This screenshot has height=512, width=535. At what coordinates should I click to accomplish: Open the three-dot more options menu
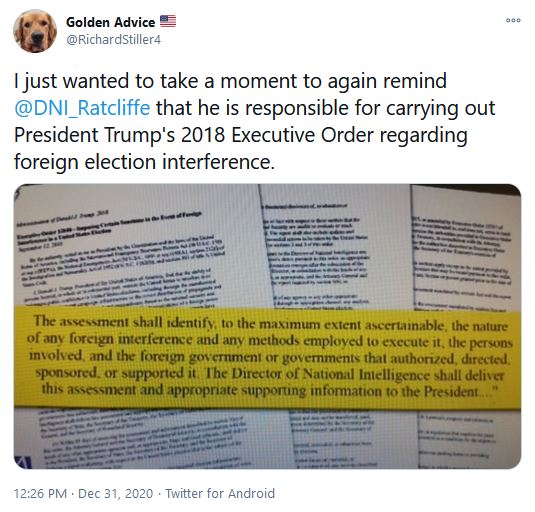click(513, 20)
